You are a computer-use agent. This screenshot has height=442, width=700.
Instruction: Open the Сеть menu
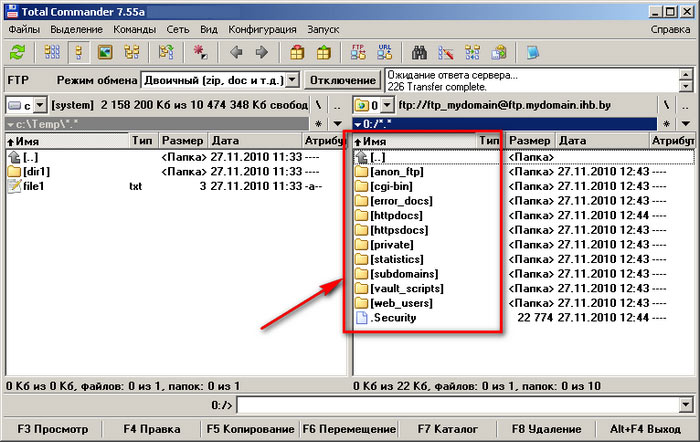click(178, 29)
